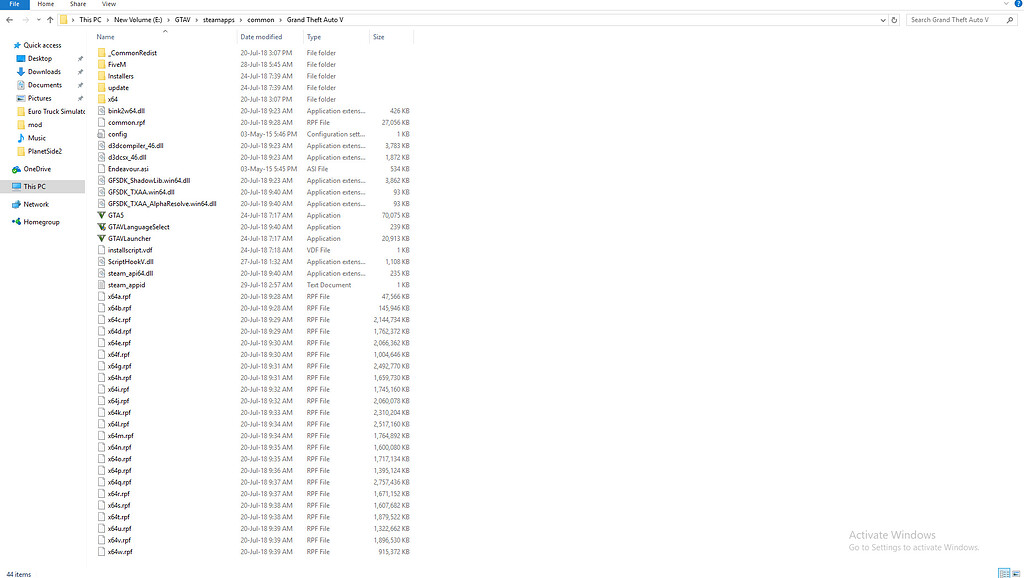Click inside the Search Grand Theft Auto V box

pyautogui.click(x=955, y=19)
